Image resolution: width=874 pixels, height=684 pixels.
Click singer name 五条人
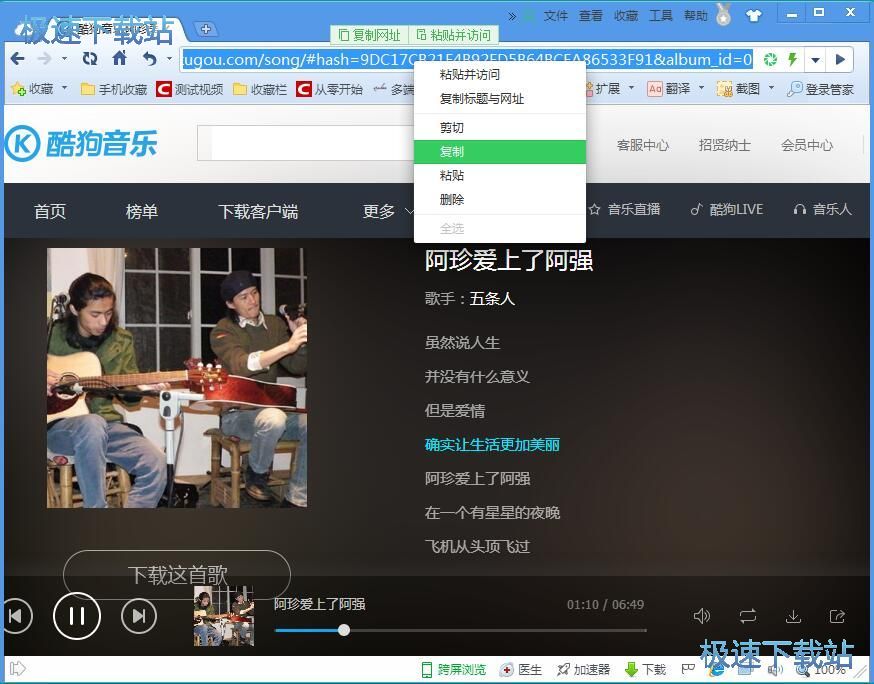coord(492,299)
